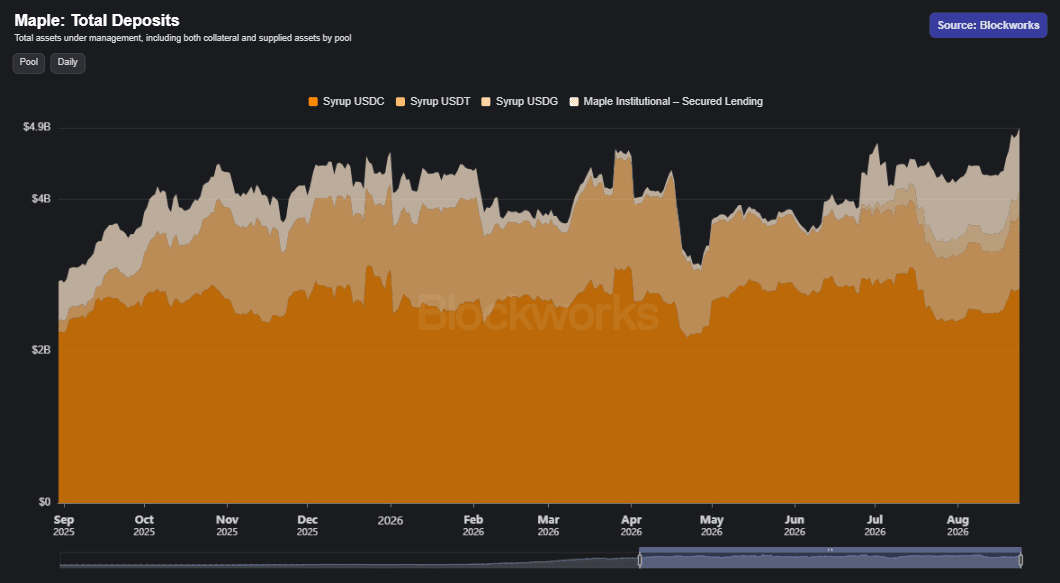The height and width of the screenshot is (583, 1060).
Task: Click the Syrup USDT legend label
Action: (x=440, y=101)
